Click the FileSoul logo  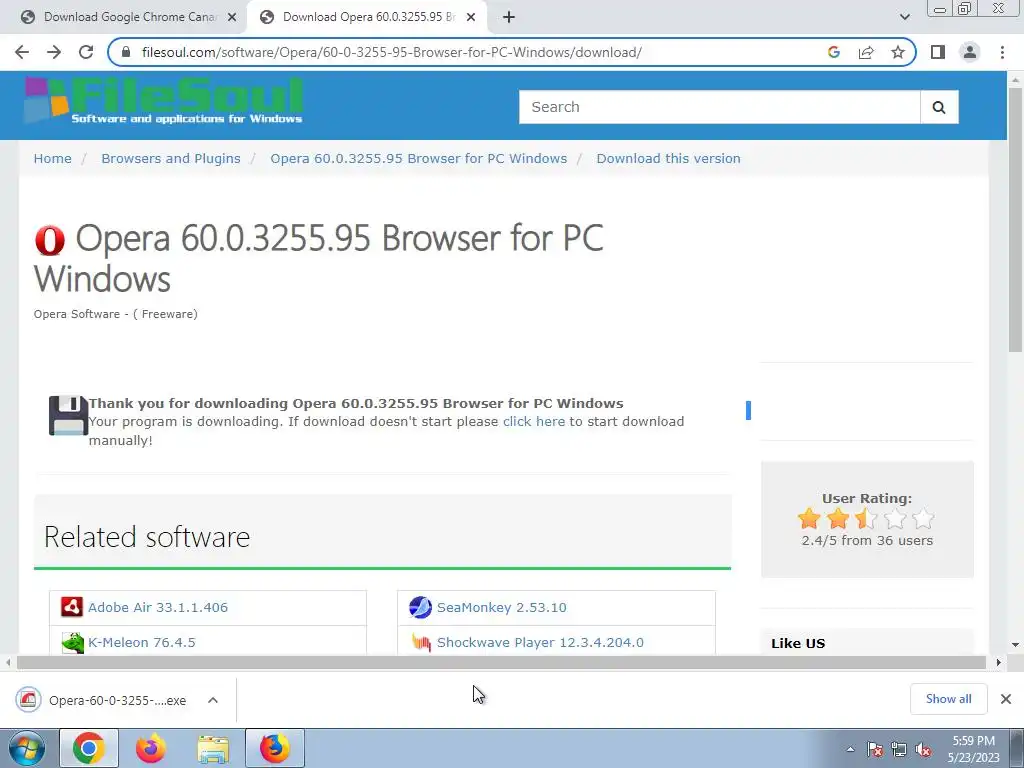tap(163, 100)
